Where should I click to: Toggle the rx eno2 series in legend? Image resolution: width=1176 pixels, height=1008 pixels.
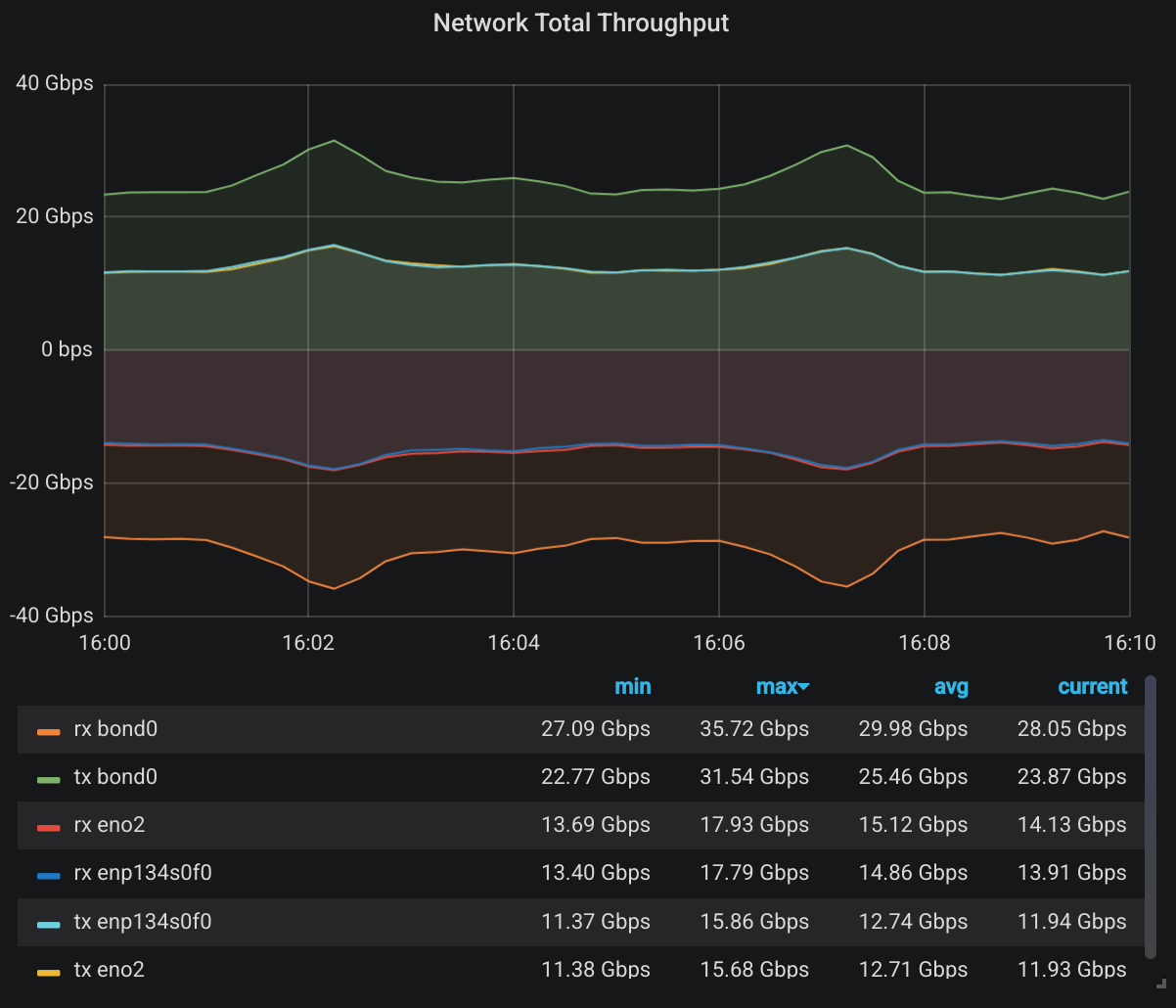pyautogui.click(x=110, y=825)
